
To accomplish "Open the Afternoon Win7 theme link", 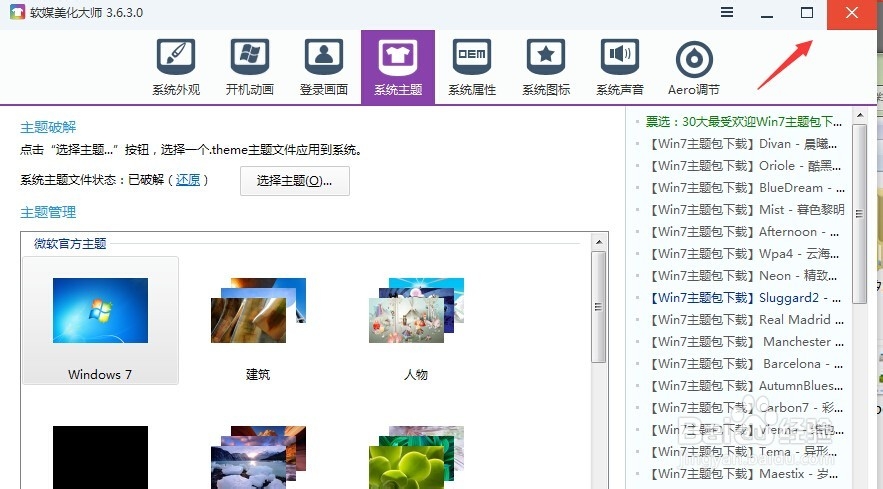I will click(743, 232).
